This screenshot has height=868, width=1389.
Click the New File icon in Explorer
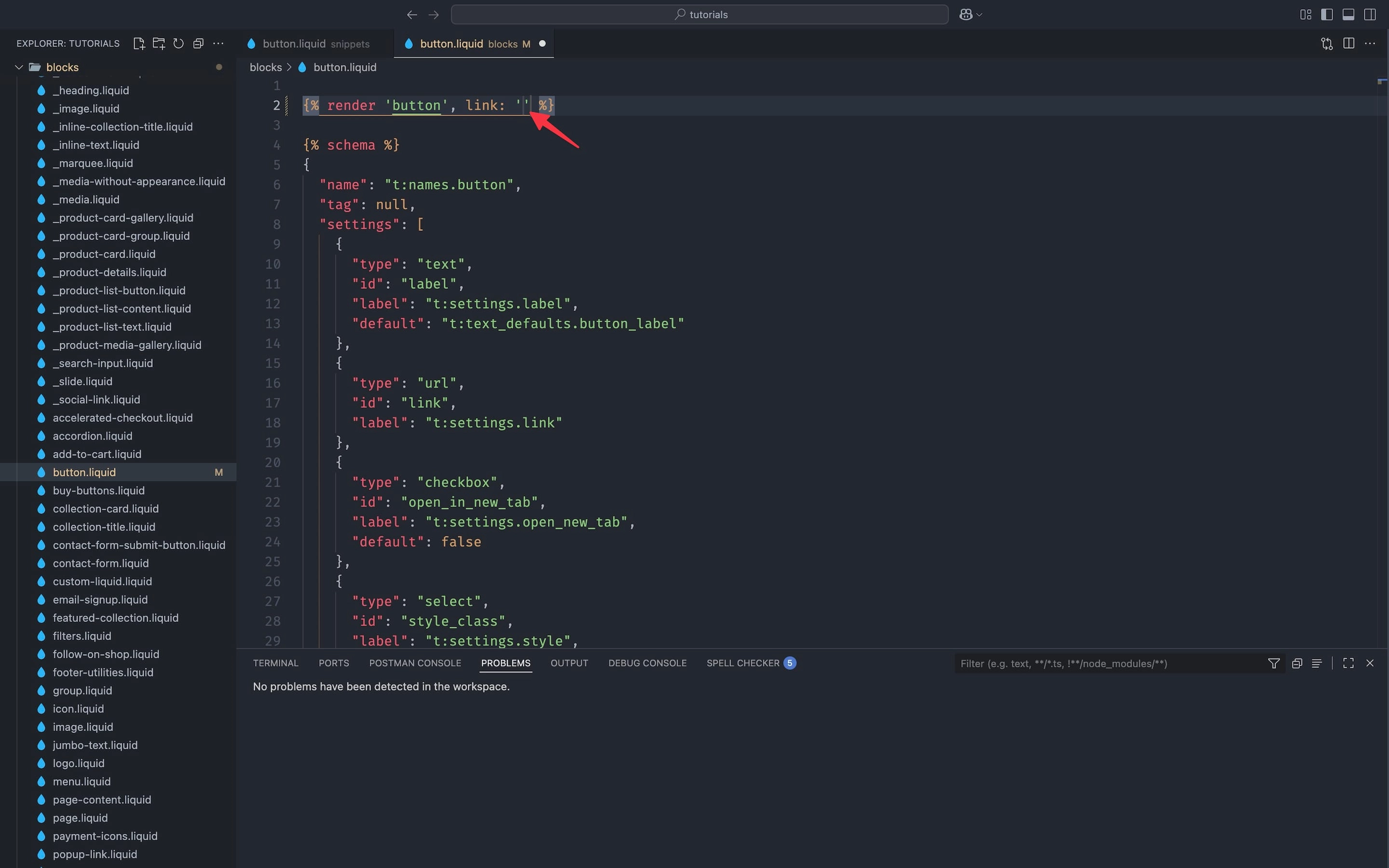pos(139,43)
